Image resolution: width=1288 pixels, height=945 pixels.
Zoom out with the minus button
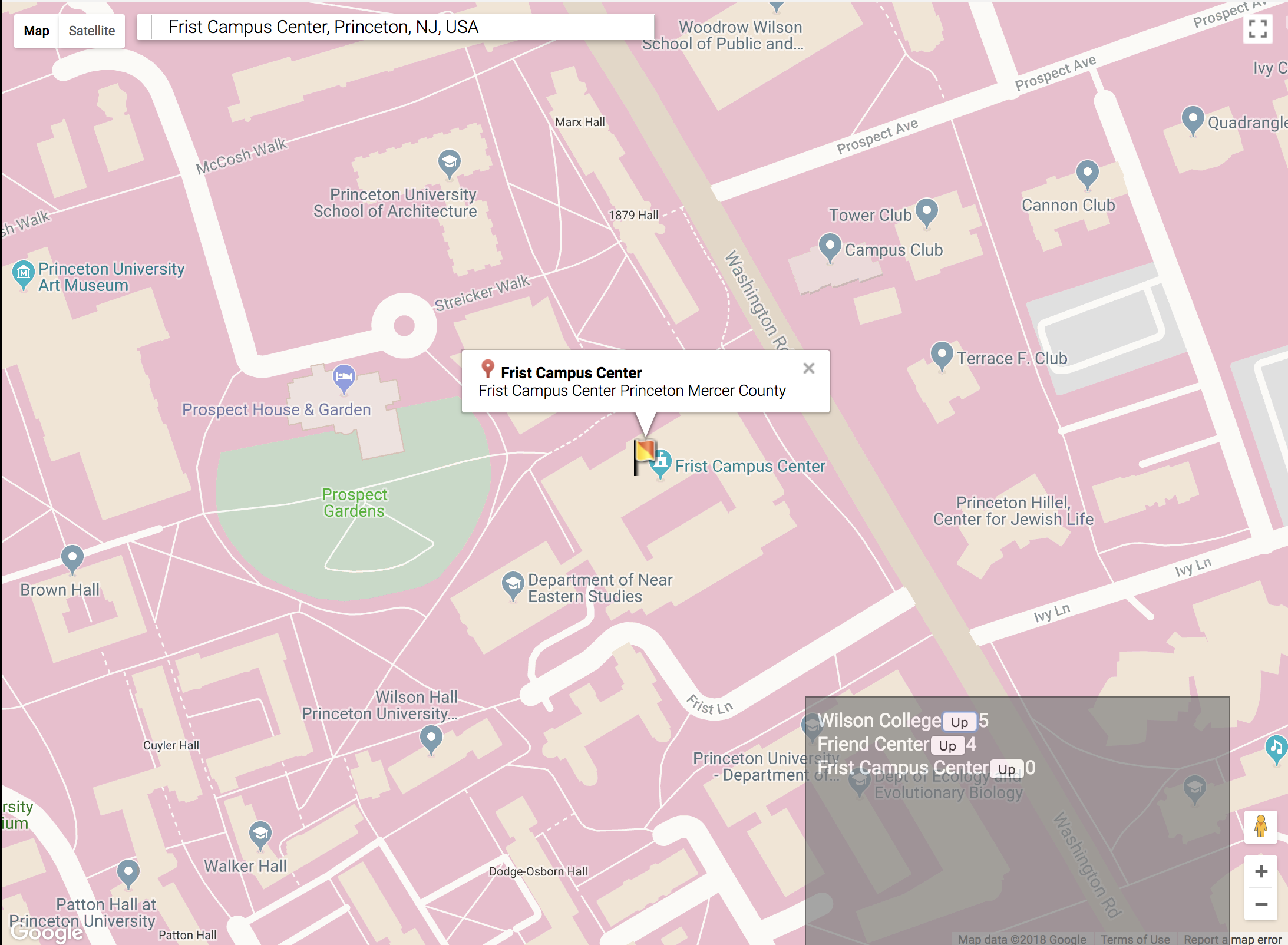point(1261,904)
